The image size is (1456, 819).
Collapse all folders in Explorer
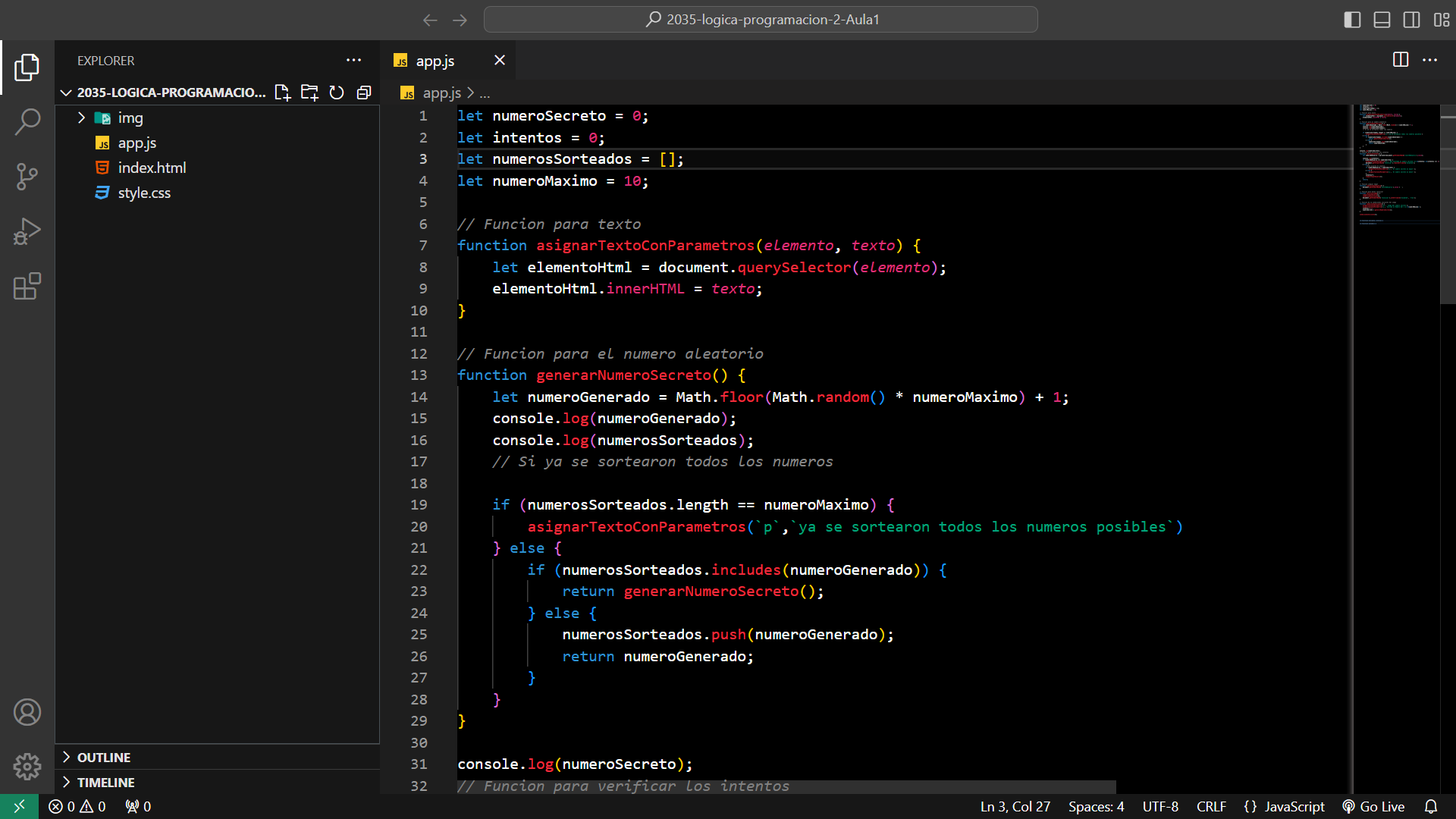[x=364, y=93]
